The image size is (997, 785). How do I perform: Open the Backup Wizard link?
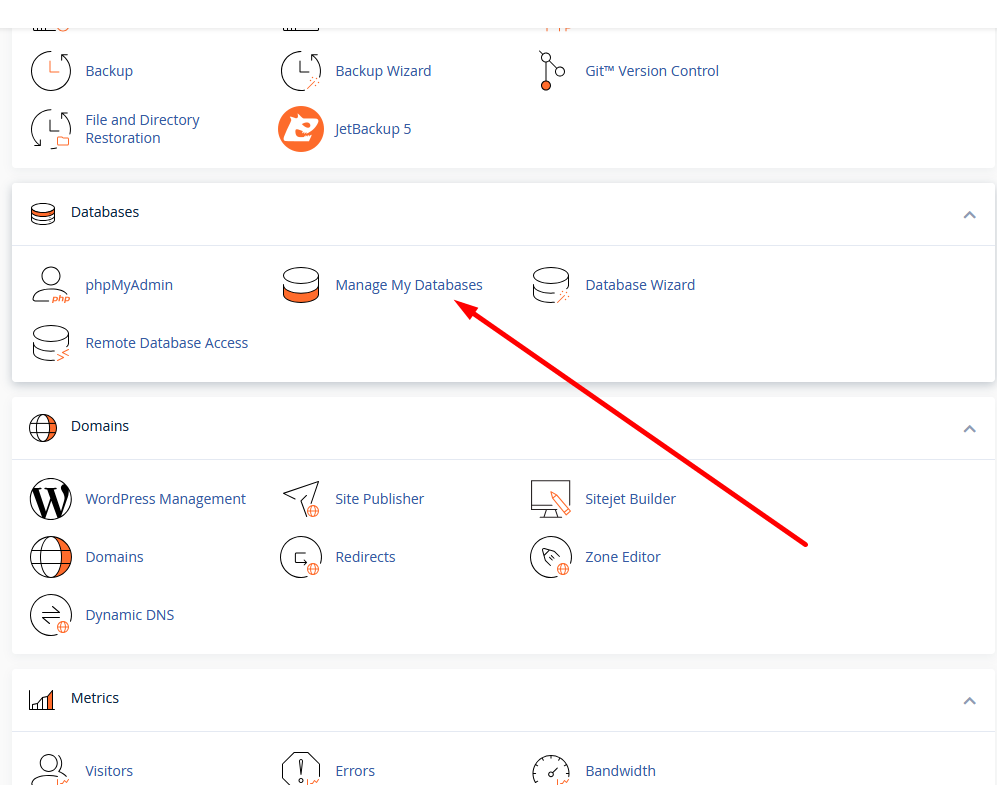(383, 71)
